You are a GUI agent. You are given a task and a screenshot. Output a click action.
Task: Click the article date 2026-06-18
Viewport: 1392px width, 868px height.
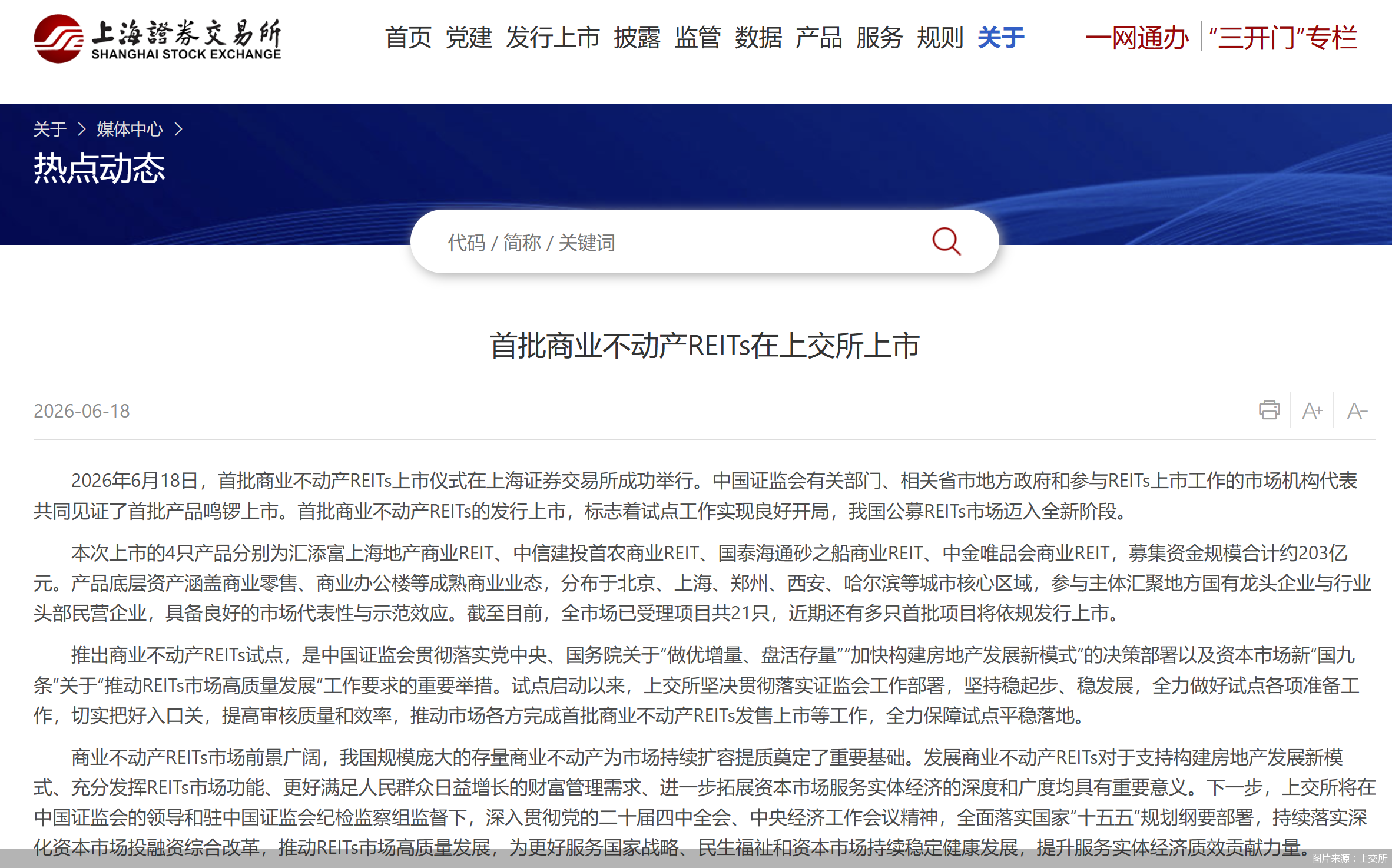coord(81,410)
